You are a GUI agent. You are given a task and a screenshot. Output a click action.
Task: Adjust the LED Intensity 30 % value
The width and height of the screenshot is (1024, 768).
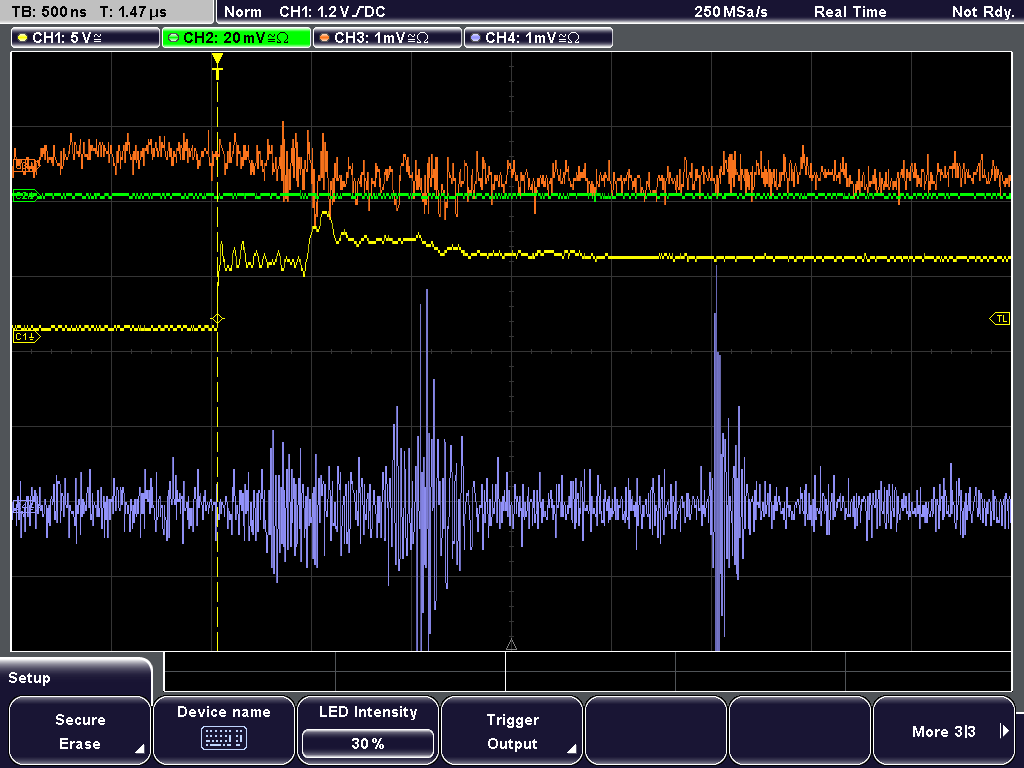[368, 743]
